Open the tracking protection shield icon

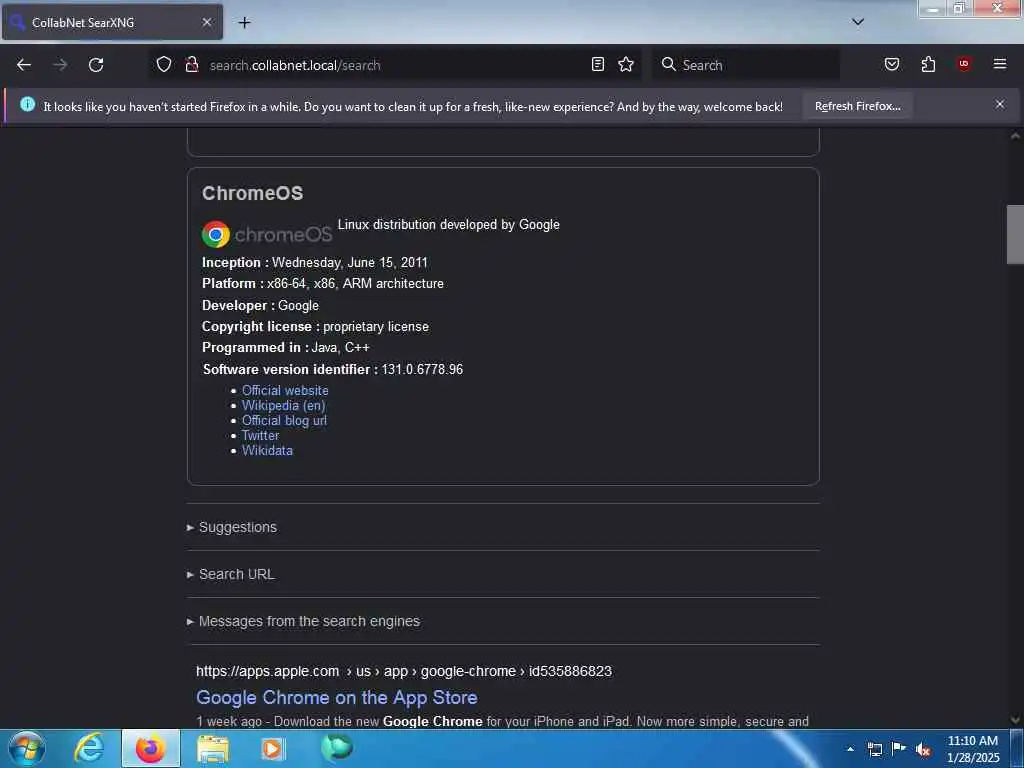point(164,65)
